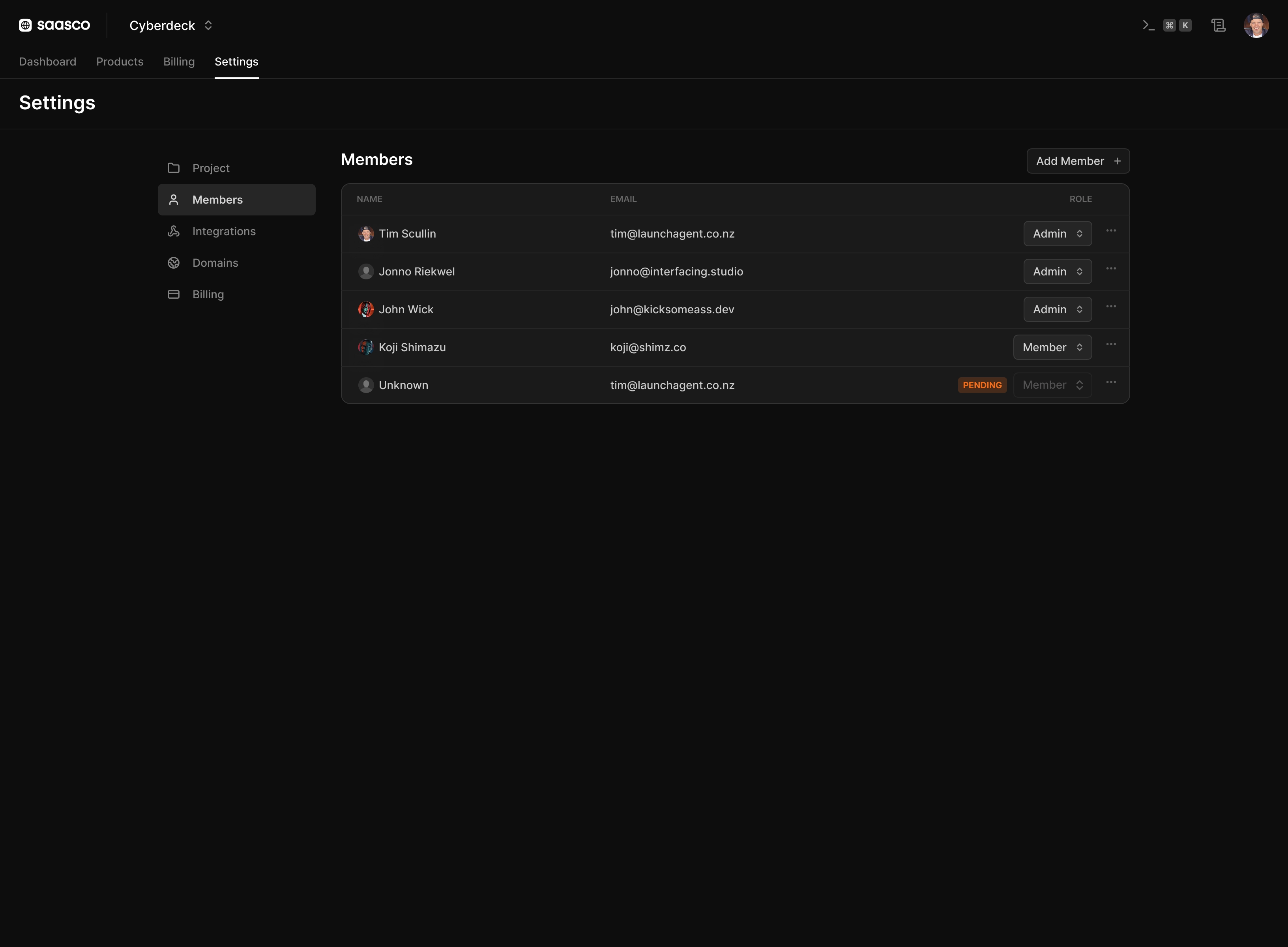The width and height of the screenshot is (1288, 947).
Task: Click the changelog scroll icon in header
Action: [x=1218, y=25]
